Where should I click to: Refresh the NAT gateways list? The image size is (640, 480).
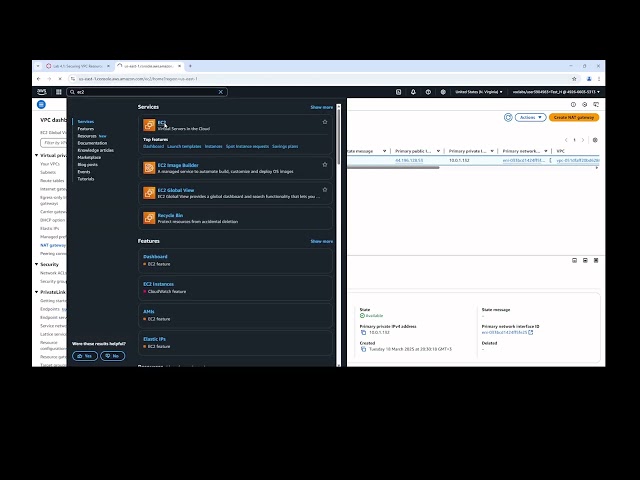point(508,118)
